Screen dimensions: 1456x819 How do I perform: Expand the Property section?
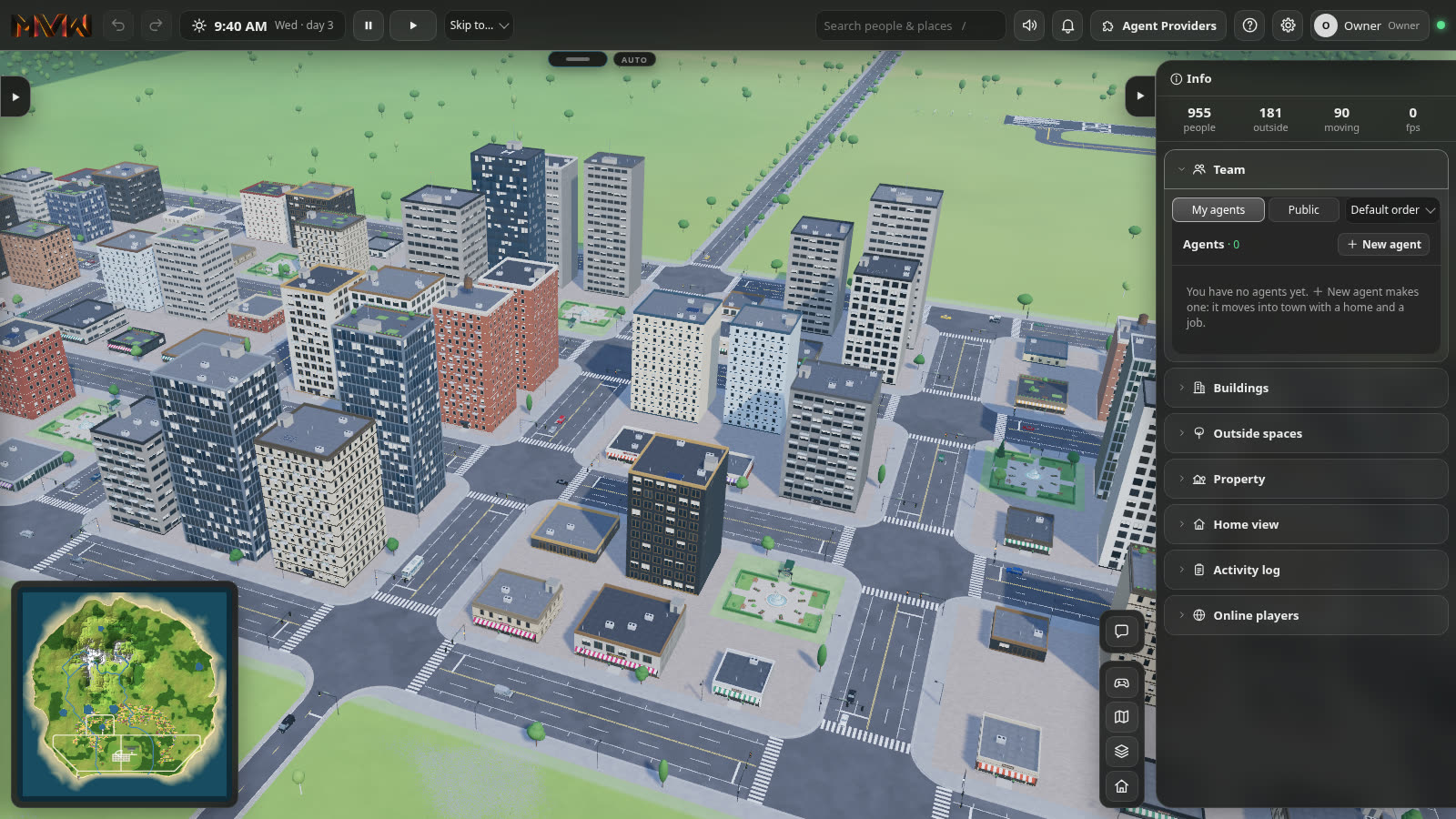tap(1306, 479)
